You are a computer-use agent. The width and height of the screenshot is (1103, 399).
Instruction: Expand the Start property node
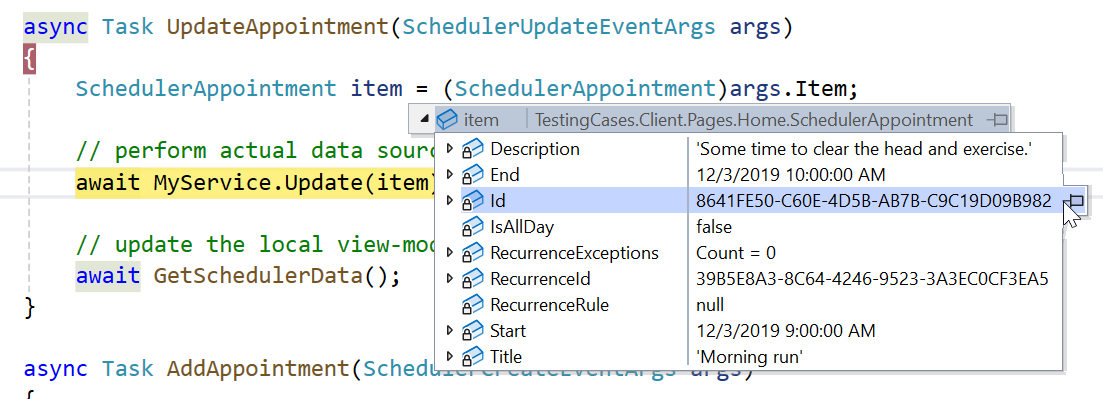[x=450, y=329]
